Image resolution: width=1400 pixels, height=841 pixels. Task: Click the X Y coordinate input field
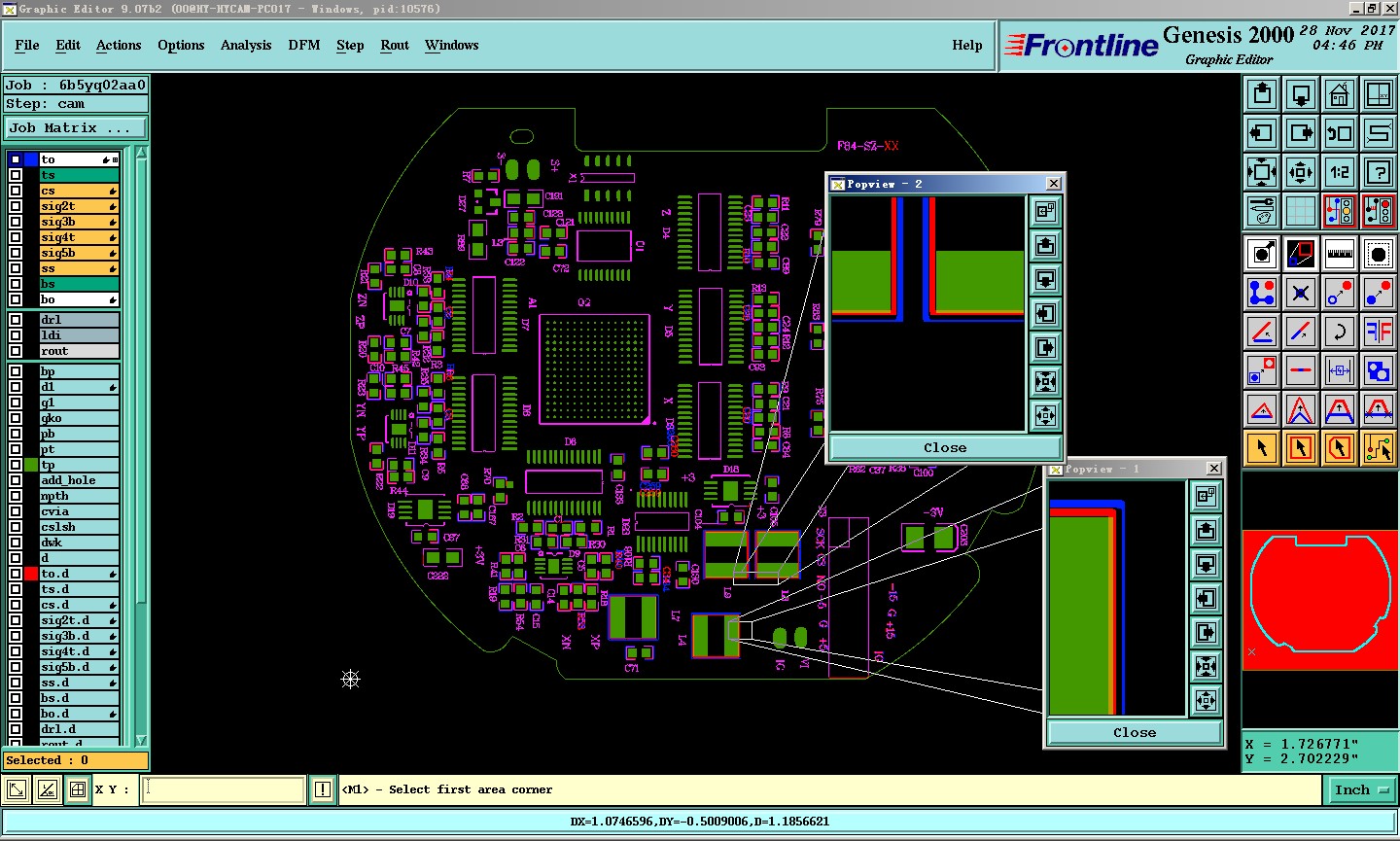pyautogui.click(x=224, y=790)
